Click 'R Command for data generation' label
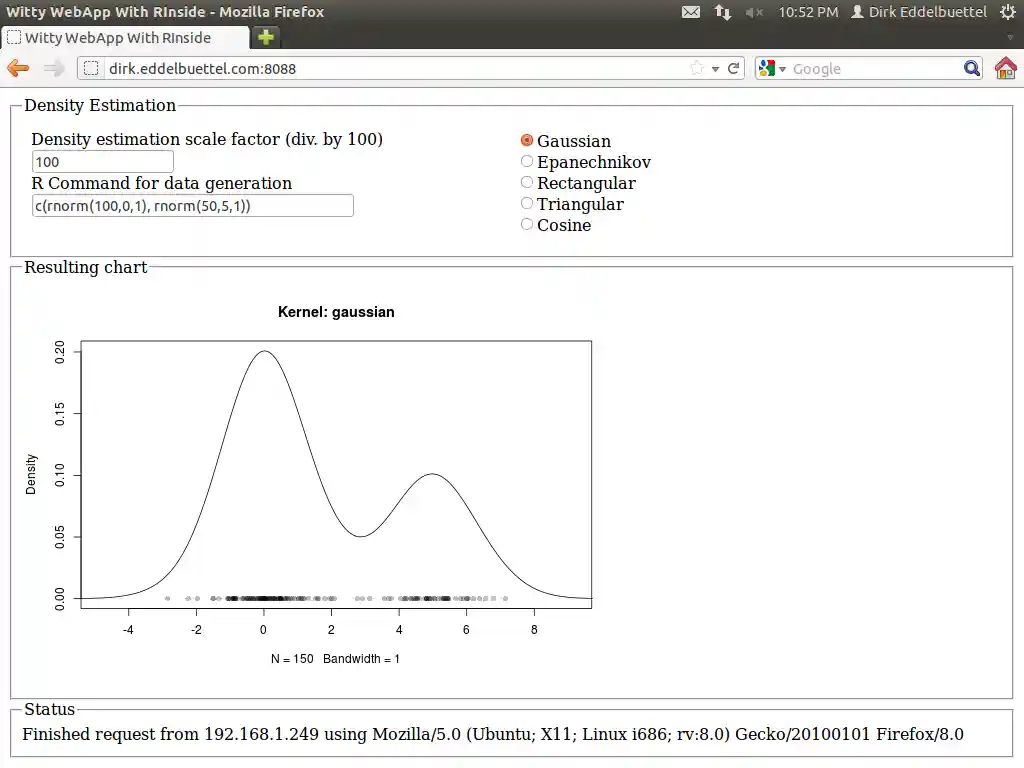The width and height of the screenshot is (1024, 768). pyautogui.click(x=161, y=183)
